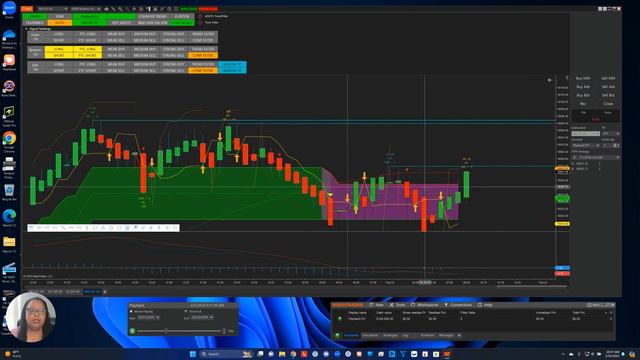640x360 pixels.
Task: Click the Sell Mkt button
Action: [x=608, y=78]
